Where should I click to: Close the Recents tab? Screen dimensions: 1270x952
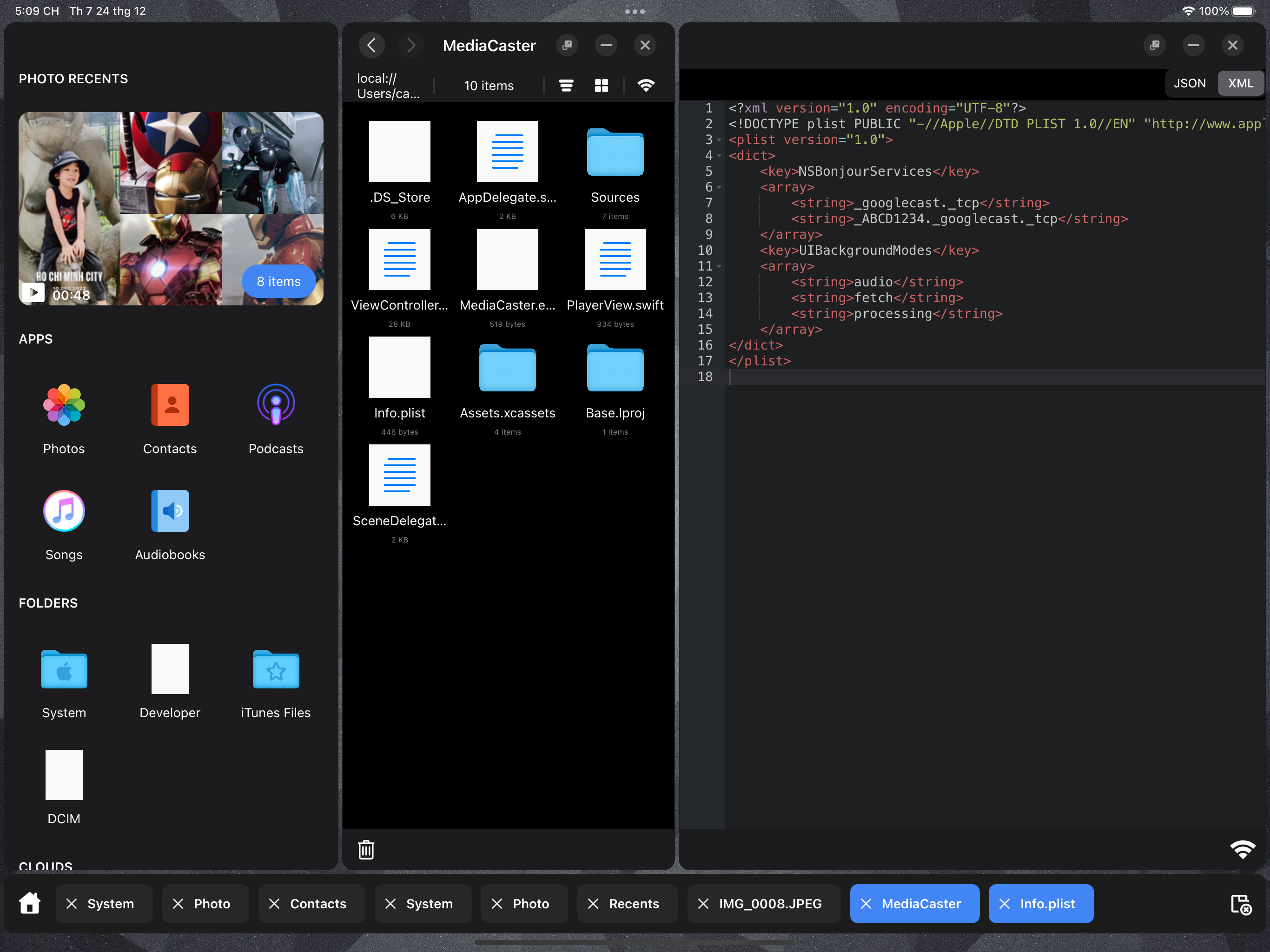593,904
